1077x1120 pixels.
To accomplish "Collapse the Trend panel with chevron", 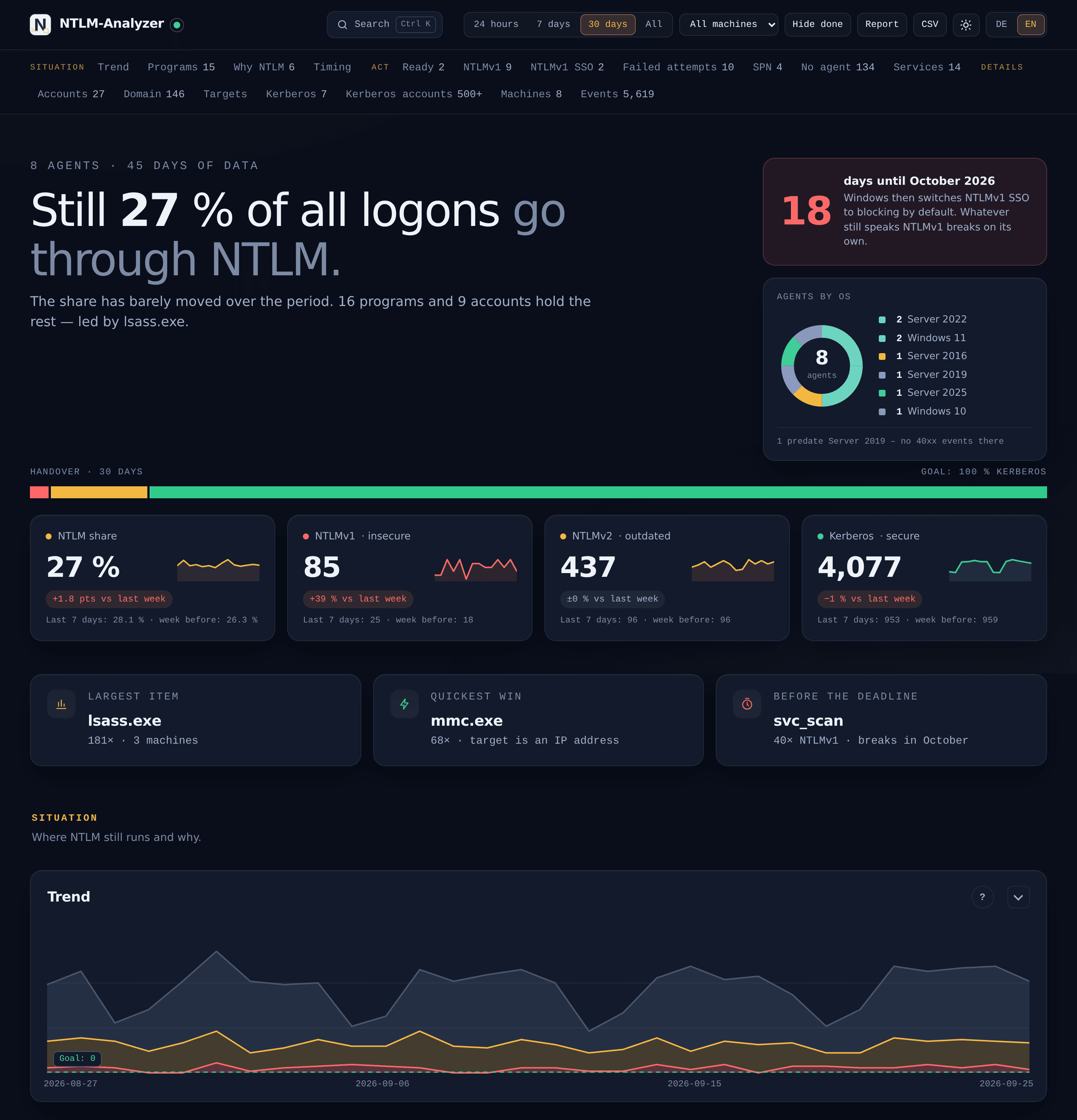I will click(1018, 897).
